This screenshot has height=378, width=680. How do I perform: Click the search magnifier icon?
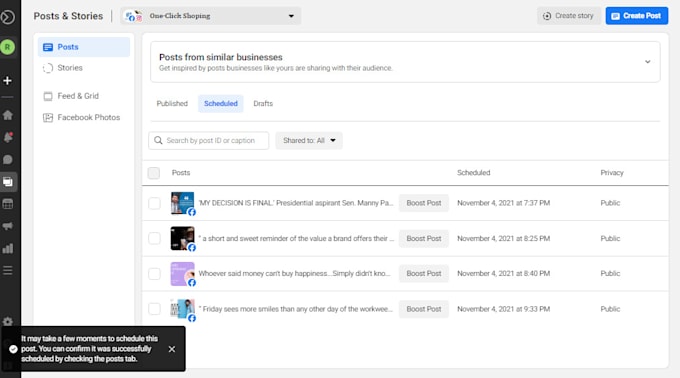(158, 140)
